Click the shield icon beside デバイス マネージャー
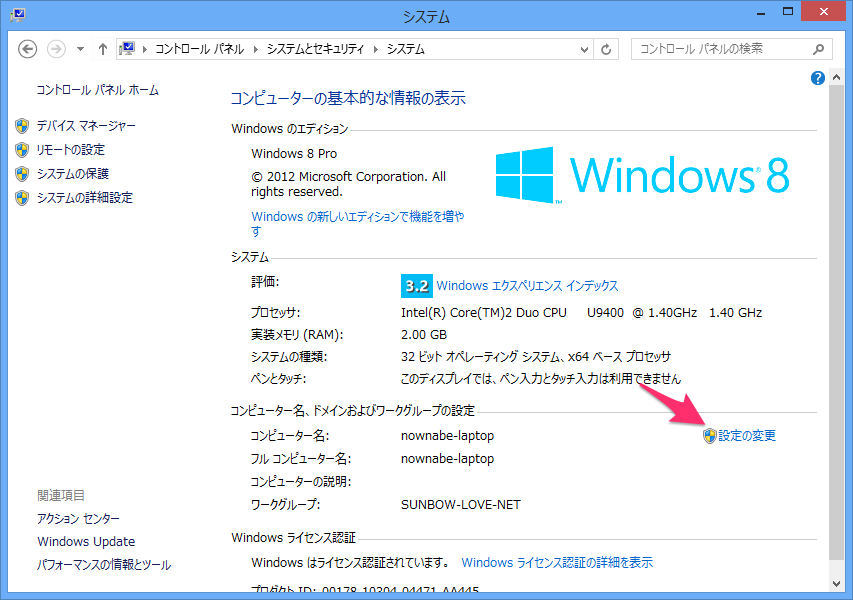The image size is (853, 600). (x=22, y=126)
